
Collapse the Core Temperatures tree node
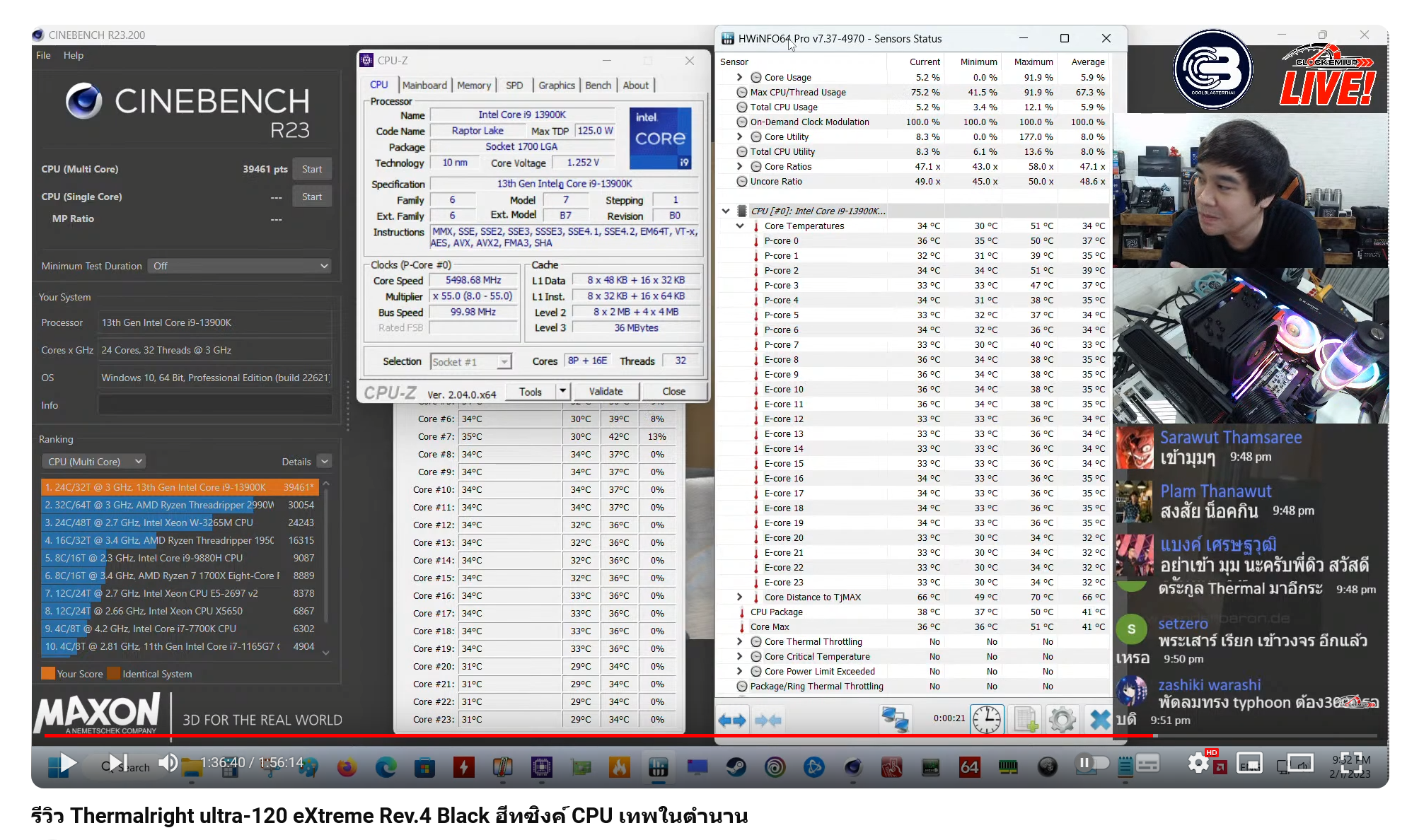740,226
